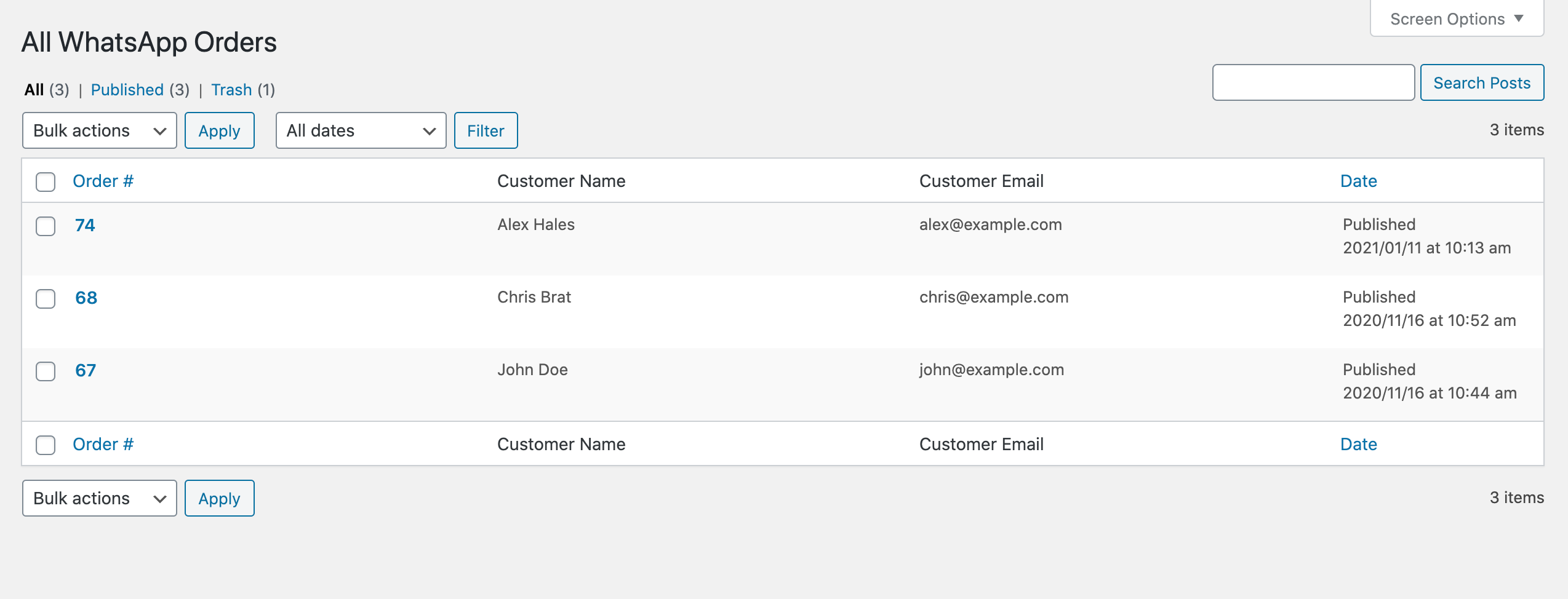This screenshot has height=599, width=1568.
Task: Sort the table by Date column
Action: (1359, 181)
